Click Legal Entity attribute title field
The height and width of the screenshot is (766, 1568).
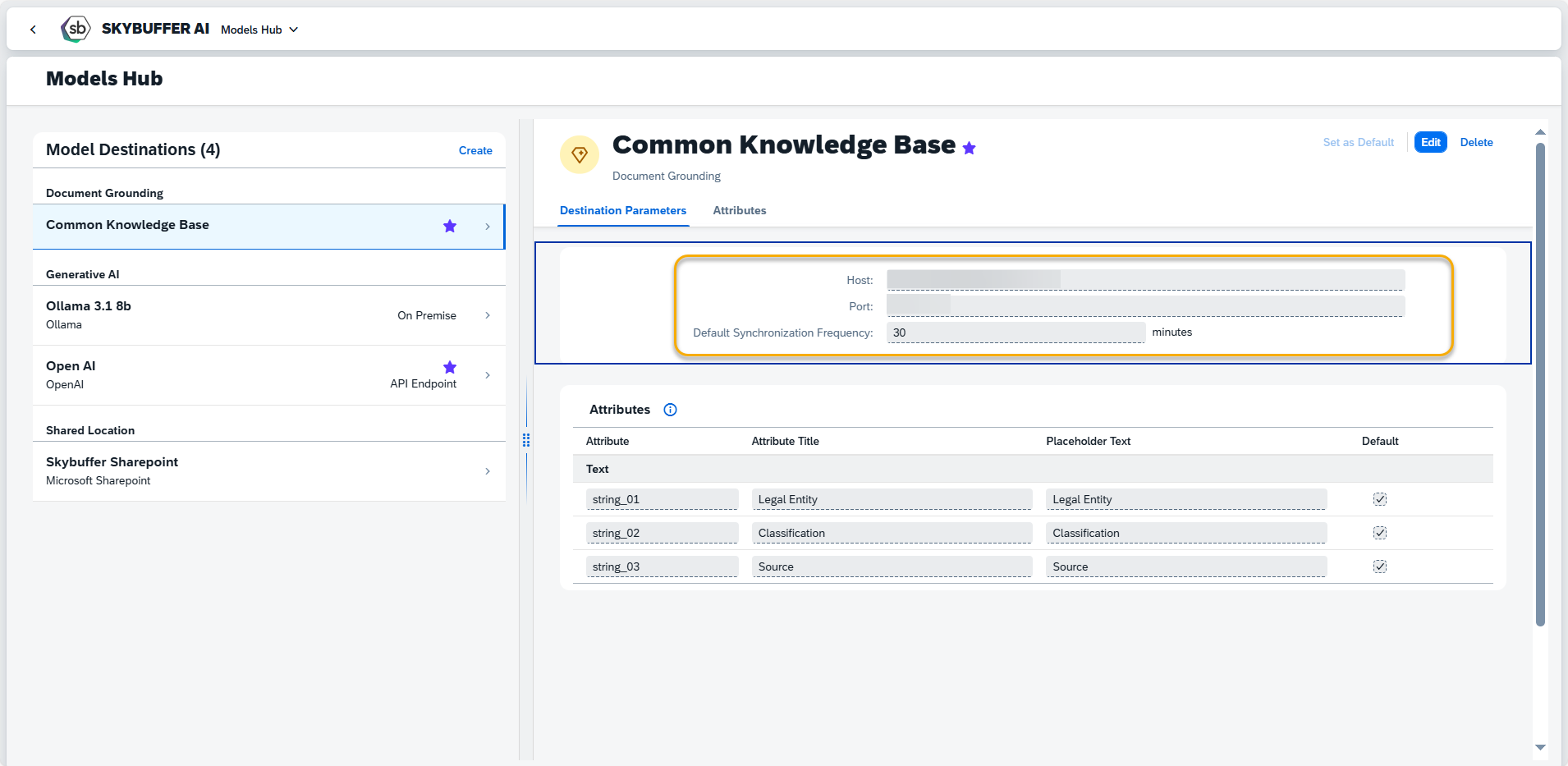click(892, 499)
